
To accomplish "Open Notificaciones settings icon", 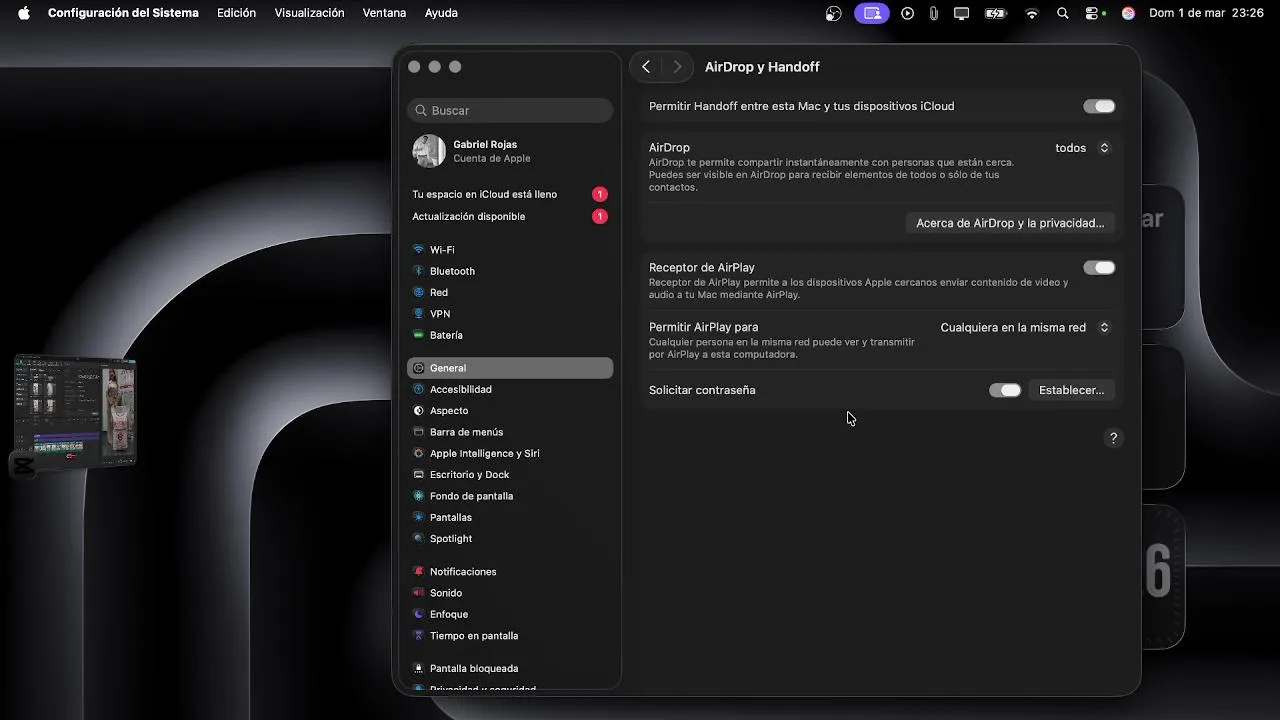I will [x=418, y=572].
